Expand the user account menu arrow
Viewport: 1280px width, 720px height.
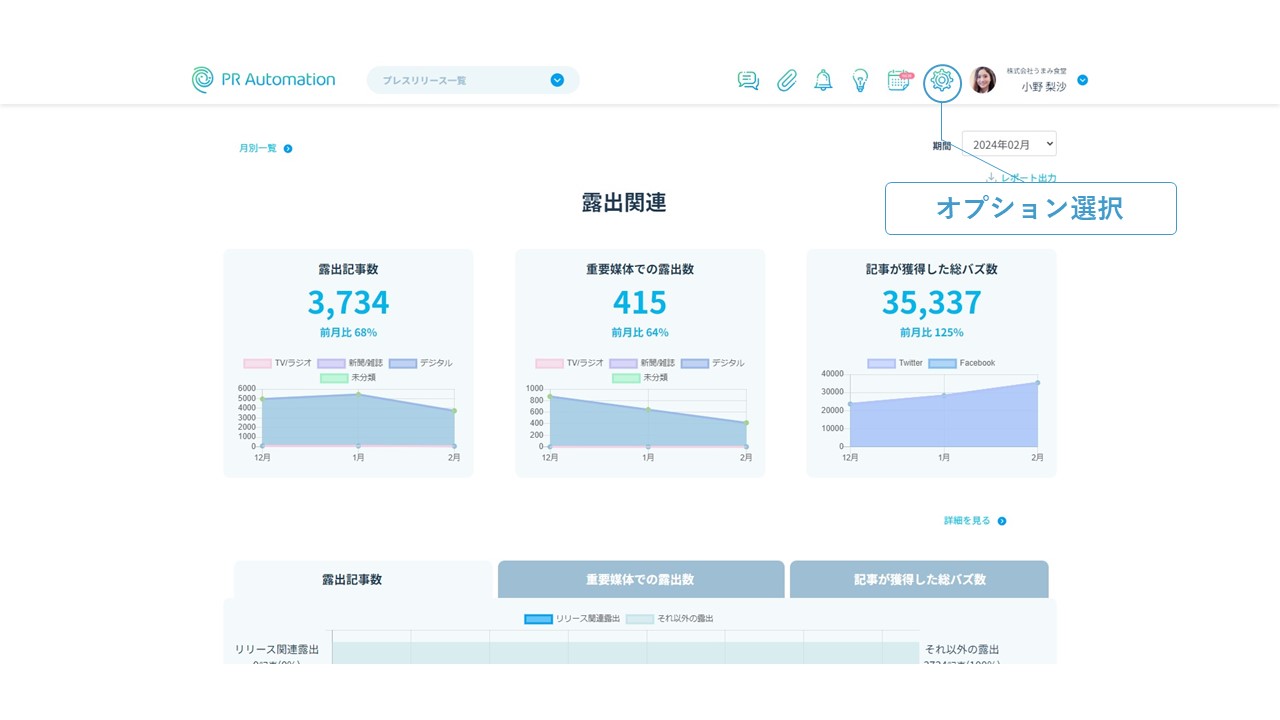(1082, 80)
